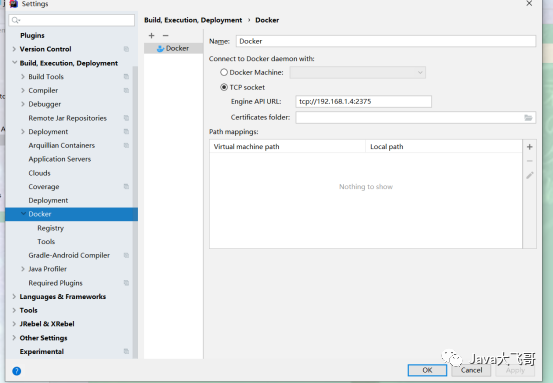Screen dimensions: 553x383
Task: Open Gradle-Android Compiler settings
Action: pyautogui.click(x=69, y=255)
